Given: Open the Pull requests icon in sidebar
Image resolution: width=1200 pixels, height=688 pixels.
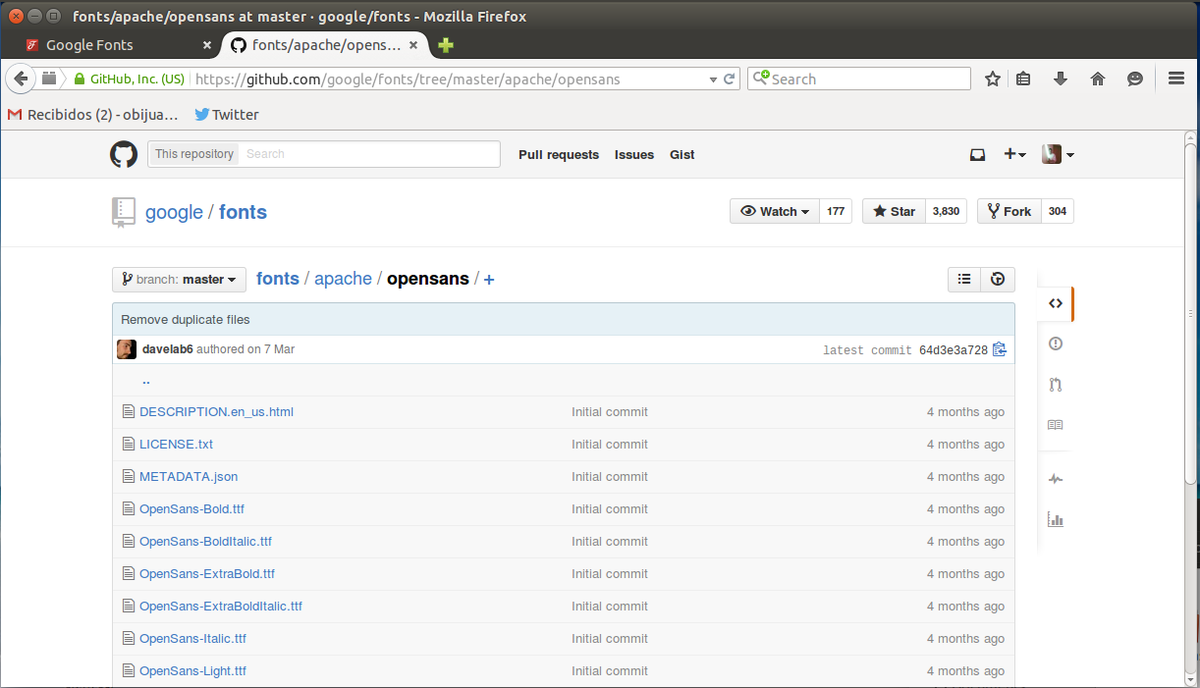Looking at the screenshot, I should (x=1055, y=384).
